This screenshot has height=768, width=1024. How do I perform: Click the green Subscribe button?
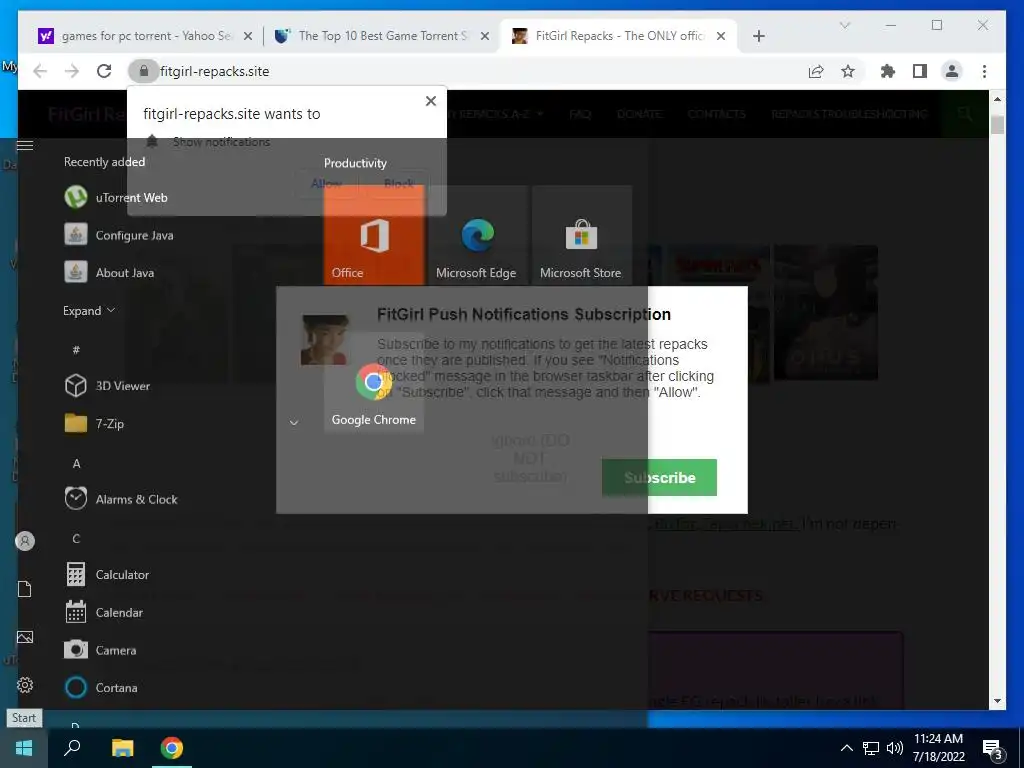[659, 477]
